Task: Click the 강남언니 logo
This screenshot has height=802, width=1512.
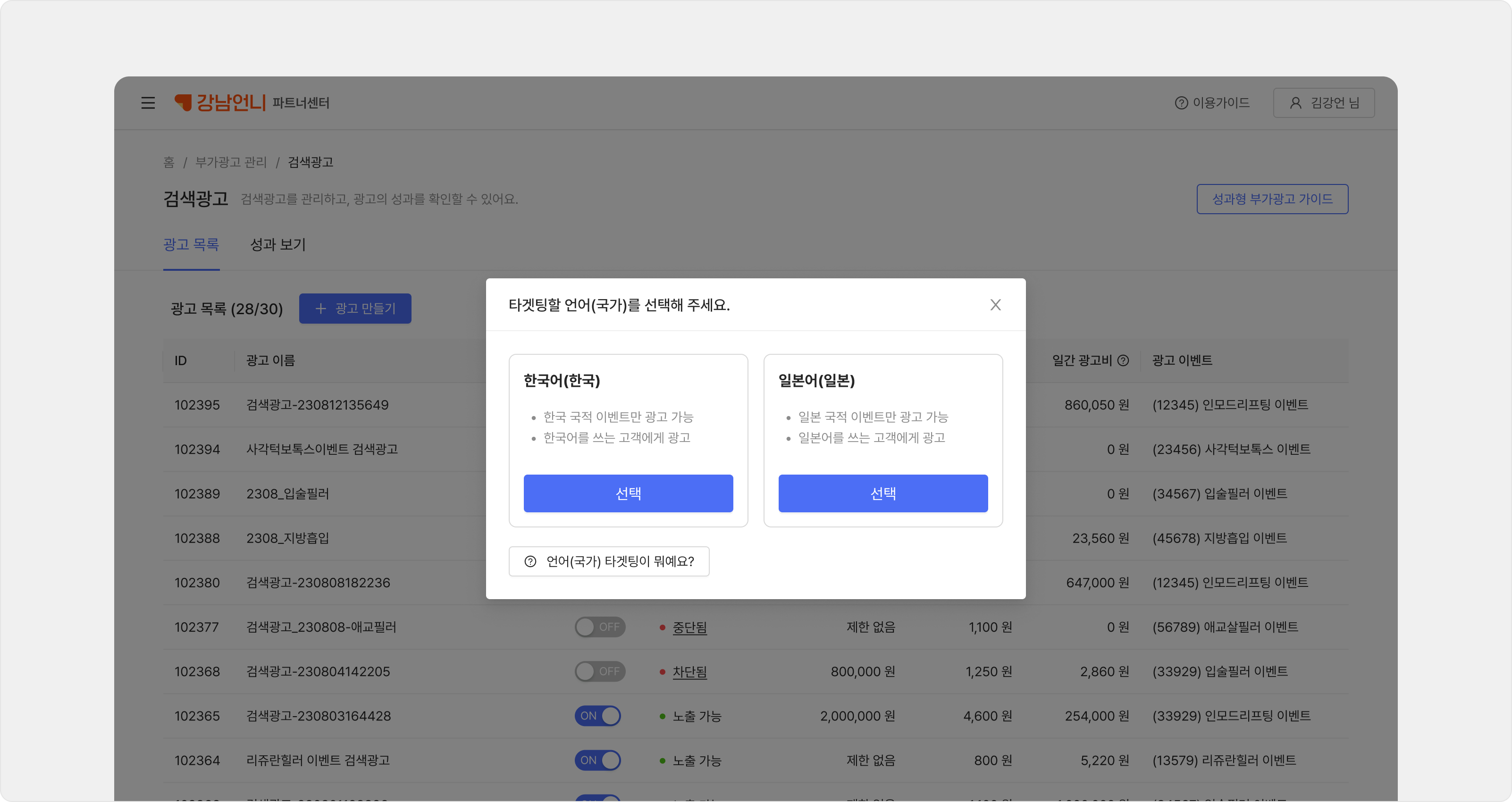Action: pos(220,103)
